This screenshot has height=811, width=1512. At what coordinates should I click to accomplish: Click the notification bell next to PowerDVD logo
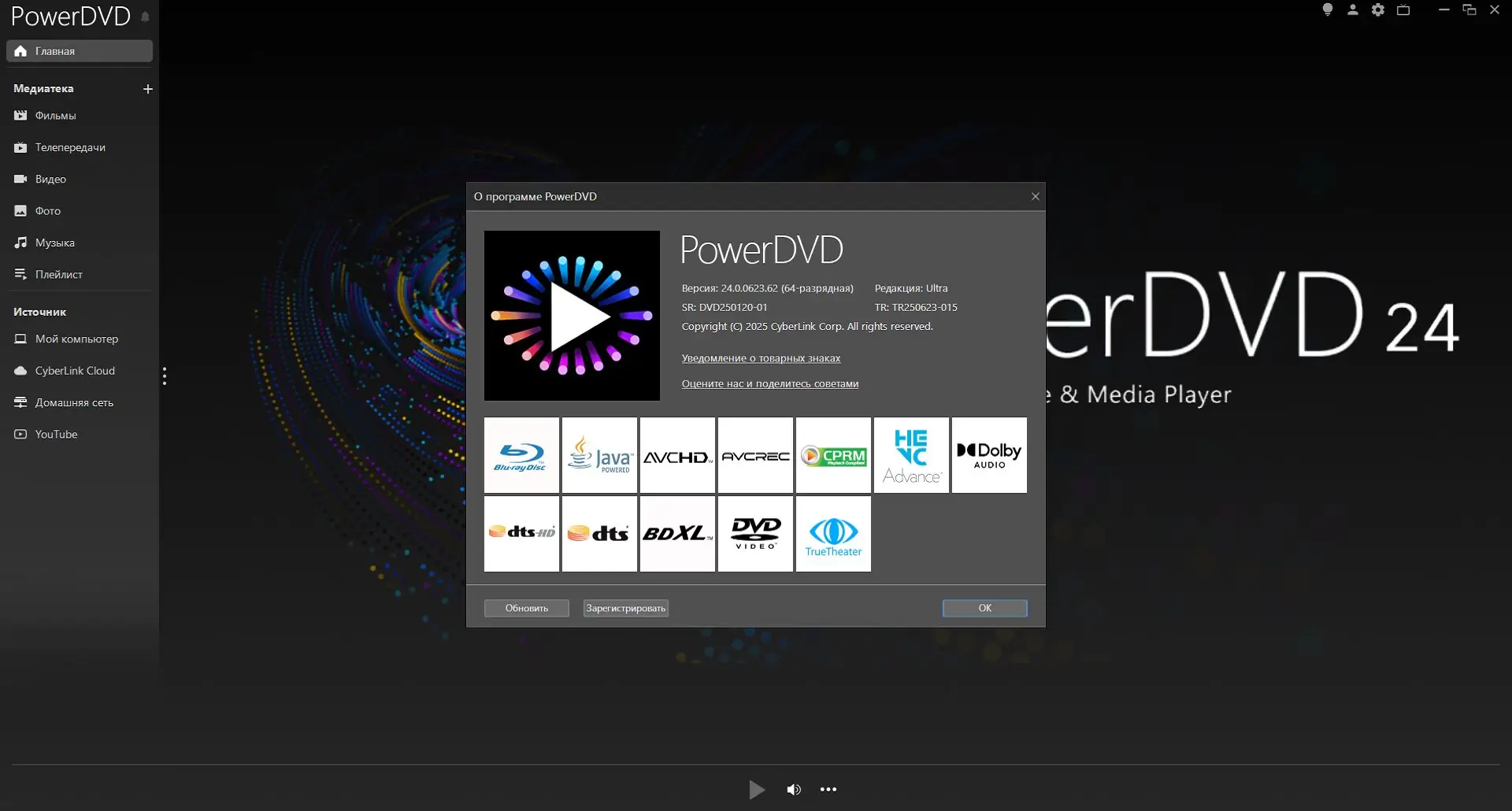click(145, 17)
